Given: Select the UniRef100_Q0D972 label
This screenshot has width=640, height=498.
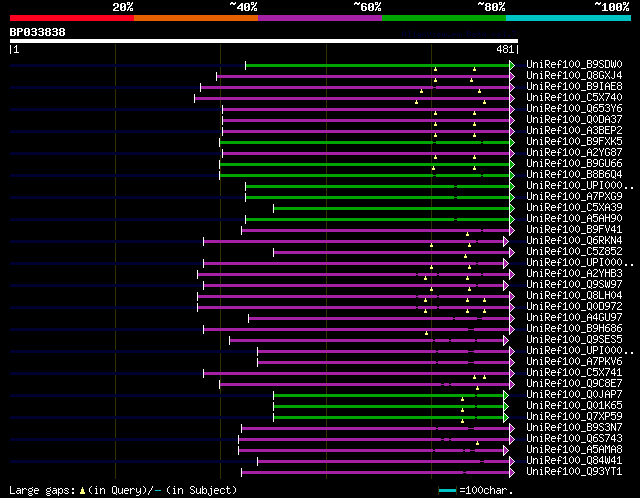Looking at the screenshot, I should coord(574,307).
